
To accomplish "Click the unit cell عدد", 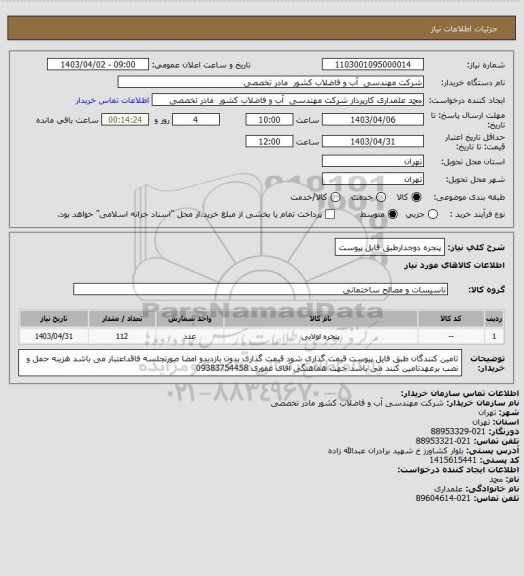I will [190, 336].
